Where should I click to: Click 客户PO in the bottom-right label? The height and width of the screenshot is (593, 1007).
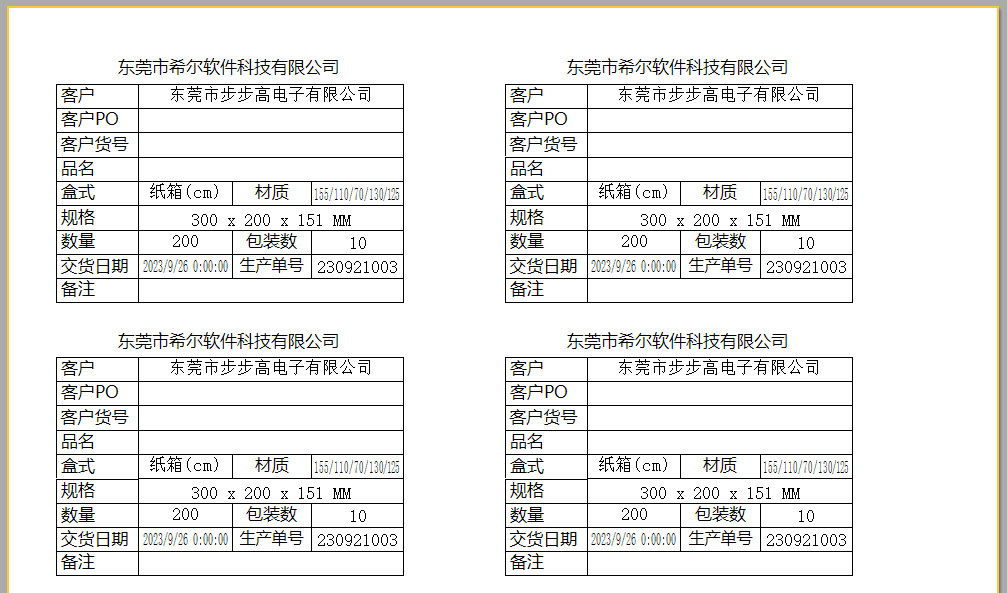pyautogui.click(x=539, y=393)
